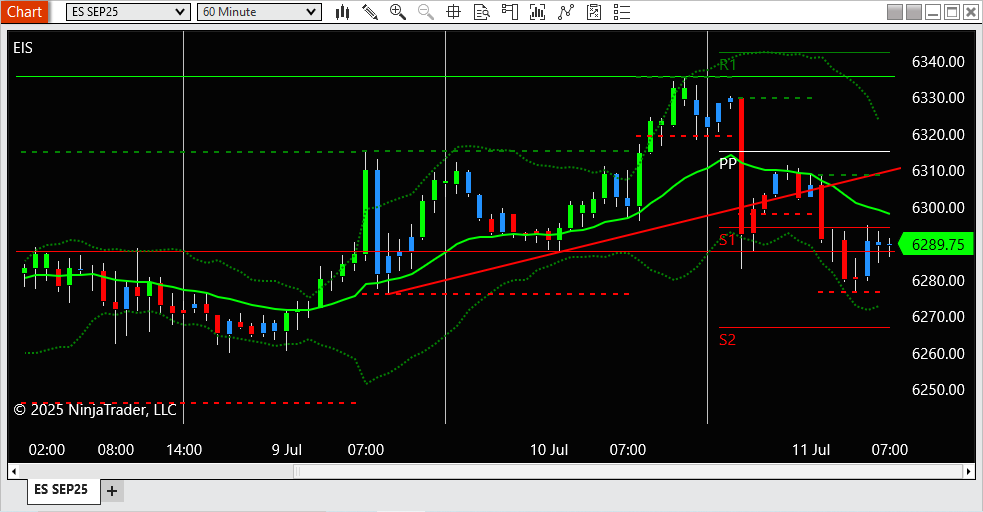Click the 9 Jul date label

click(286, 450)
